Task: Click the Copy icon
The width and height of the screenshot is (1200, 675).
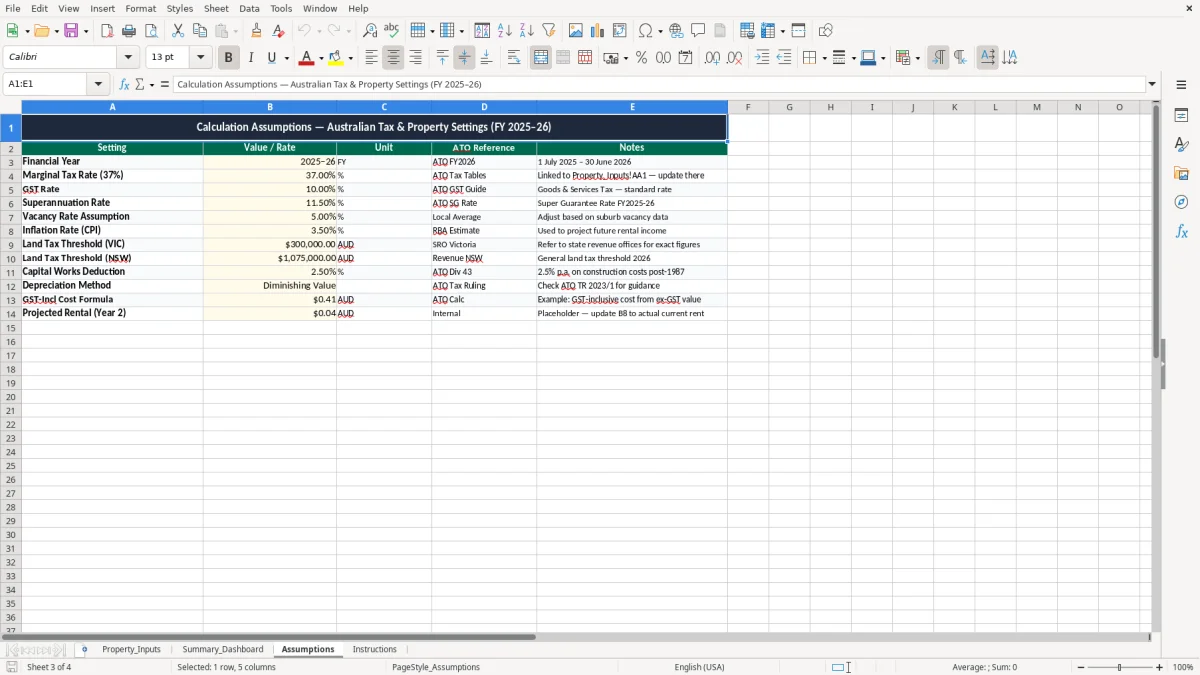Action: click(x=200, y=31)
